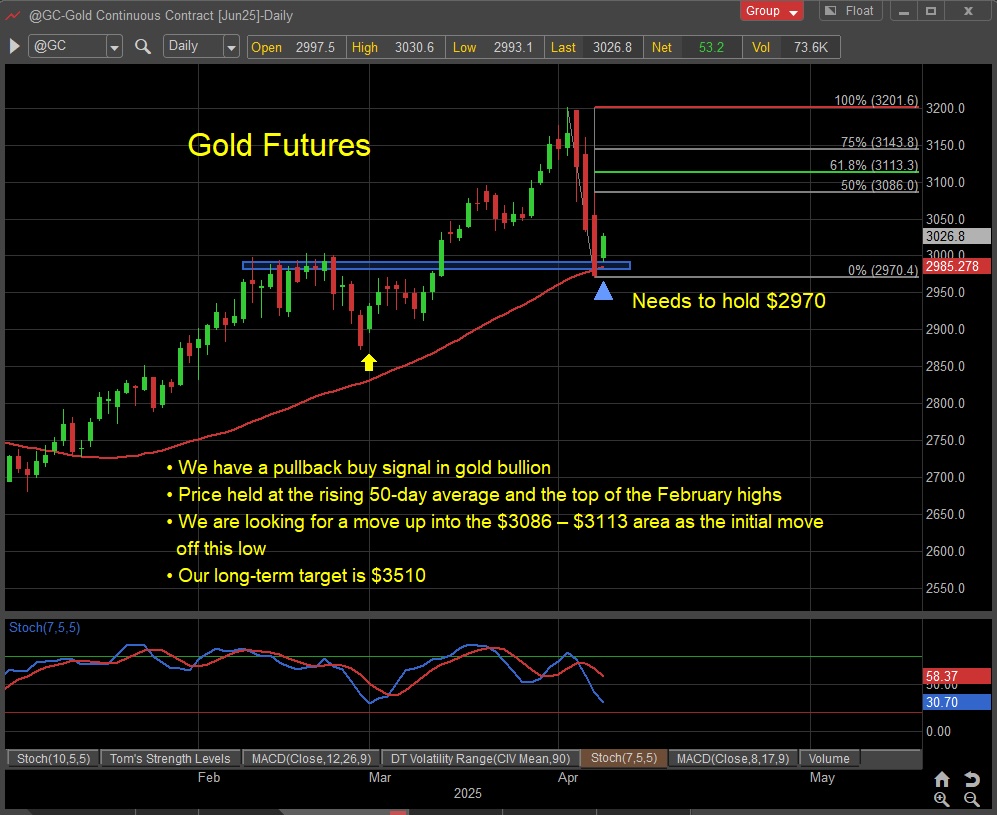This screenshot has height=815, width=997.
Task: Maximize the chart window
Action: (x=931, y=11)
